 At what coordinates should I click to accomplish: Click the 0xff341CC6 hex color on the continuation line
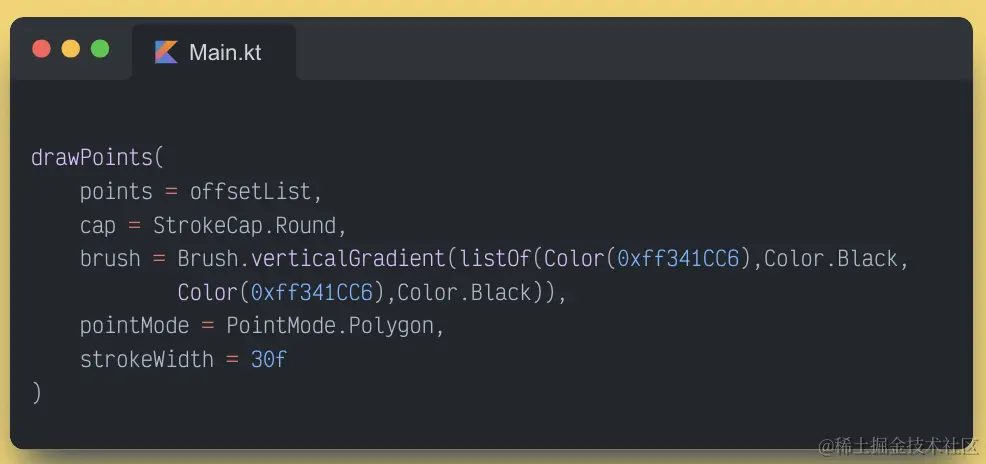pos(312,292)
